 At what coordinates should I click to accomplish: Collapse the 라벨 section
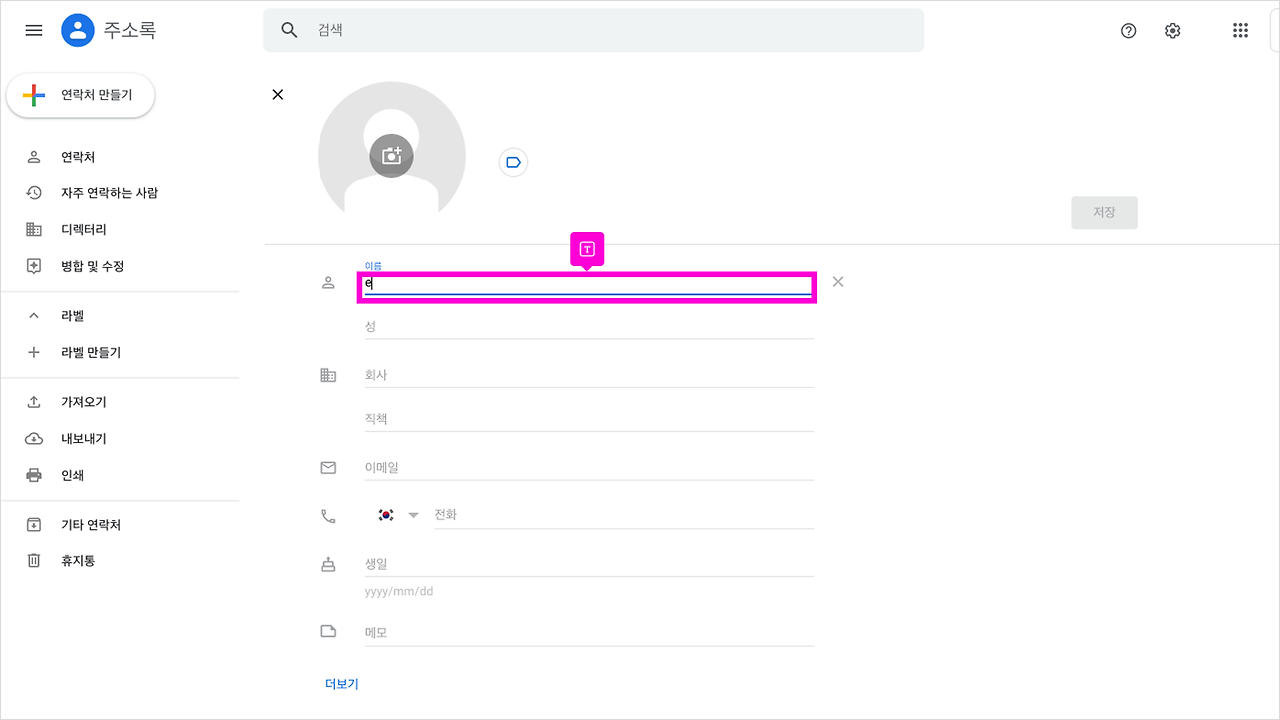coord(34,316)
